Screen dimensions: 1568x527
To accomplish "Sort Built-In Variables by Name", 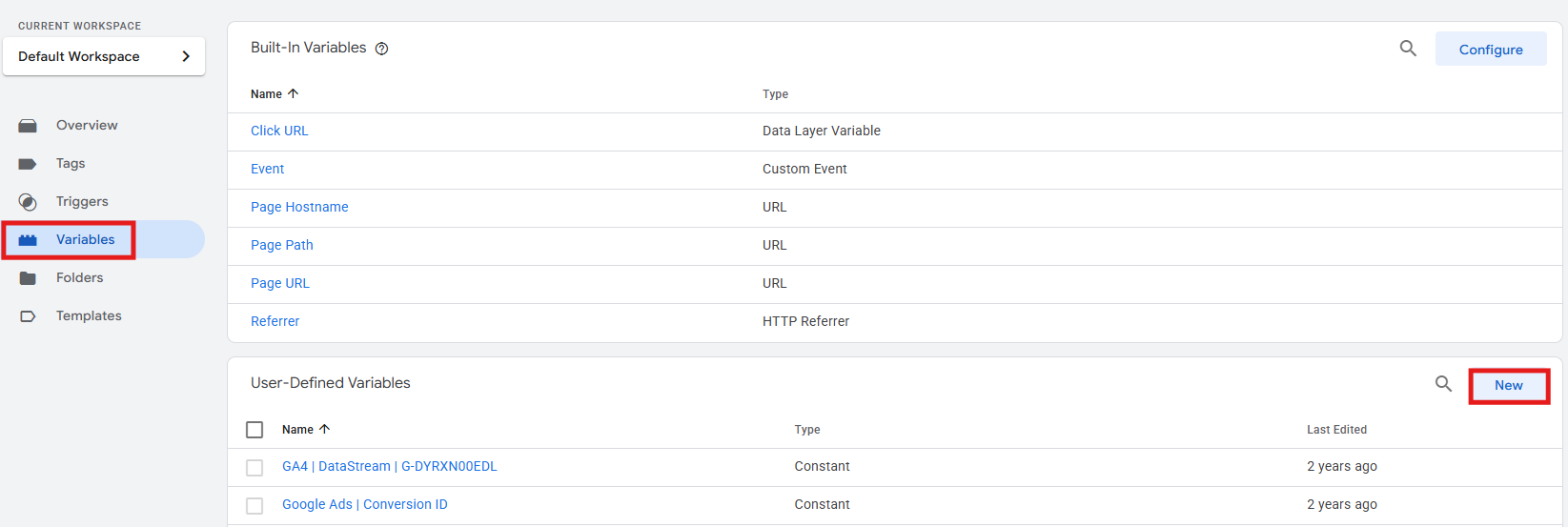I will click(266, 94).
